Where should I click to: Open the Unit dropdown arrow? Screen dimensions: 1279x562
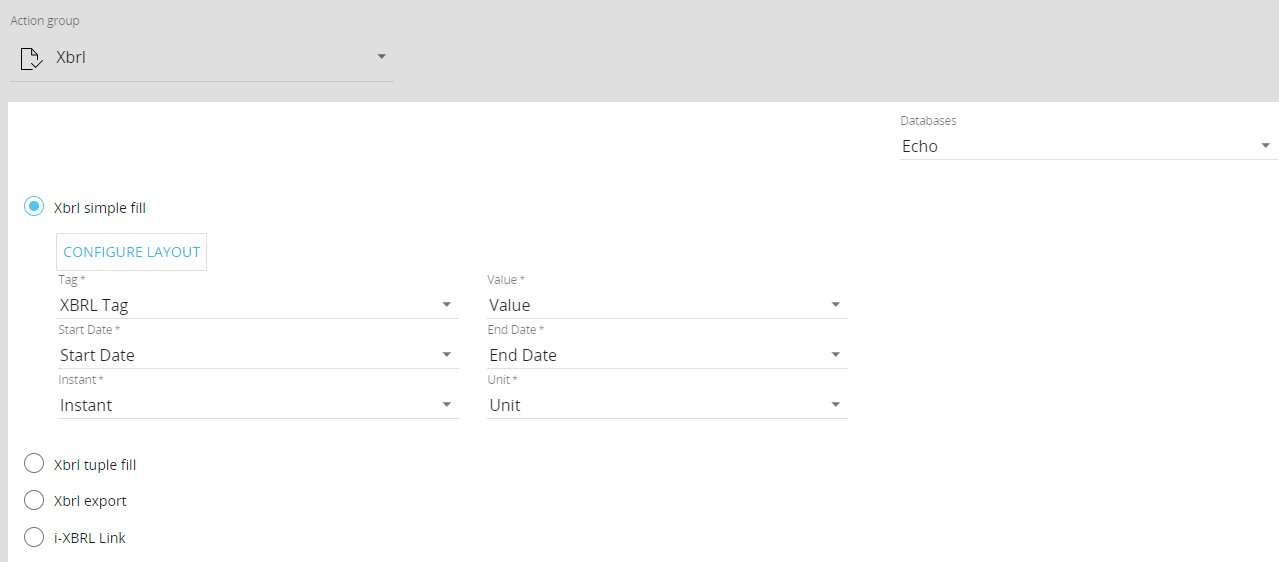point(835,405)
